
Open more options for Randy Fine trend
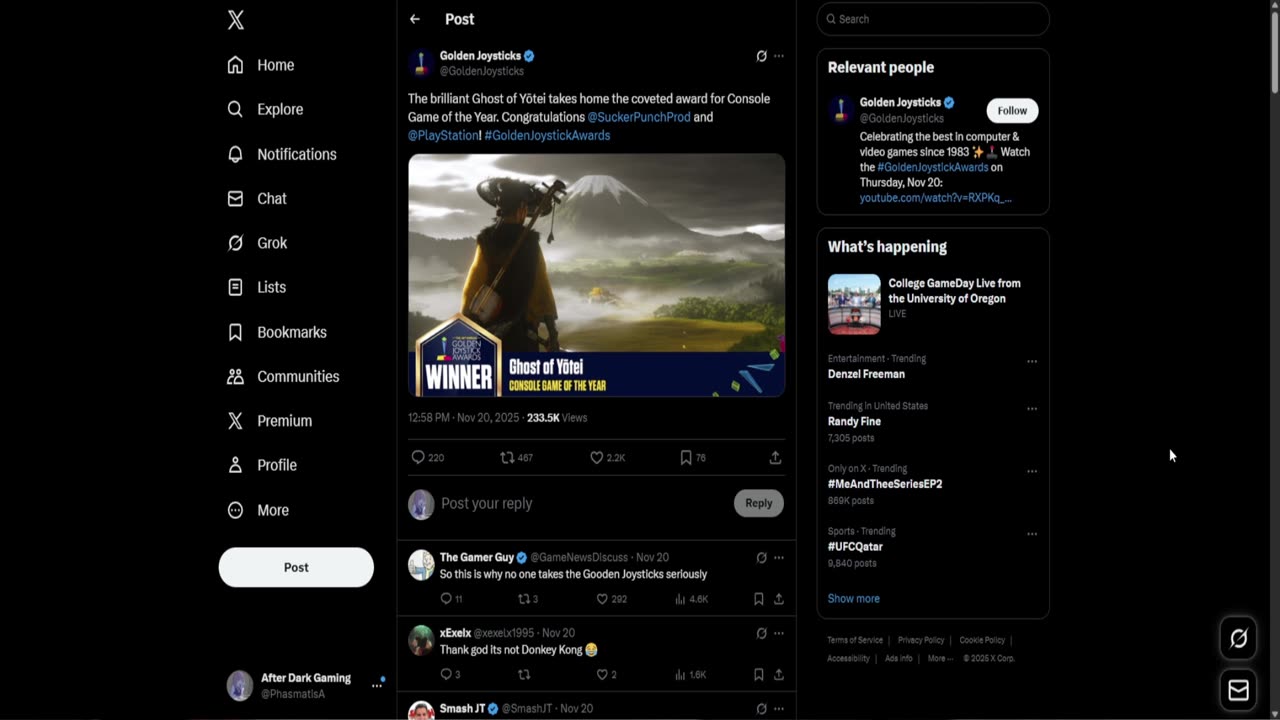(x=1032, y=409)
